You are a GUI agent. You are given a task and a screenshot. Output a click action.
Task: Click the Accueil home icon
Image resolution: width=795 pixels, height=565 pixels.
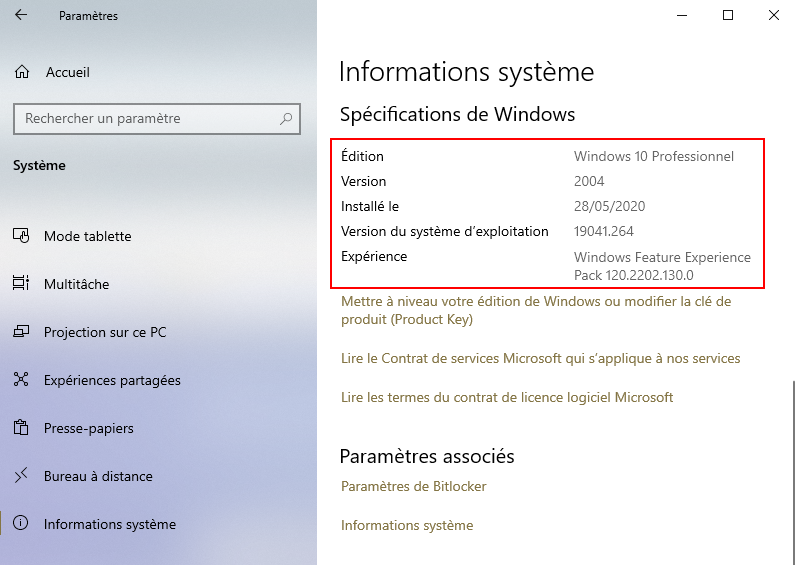click(21, 72)
